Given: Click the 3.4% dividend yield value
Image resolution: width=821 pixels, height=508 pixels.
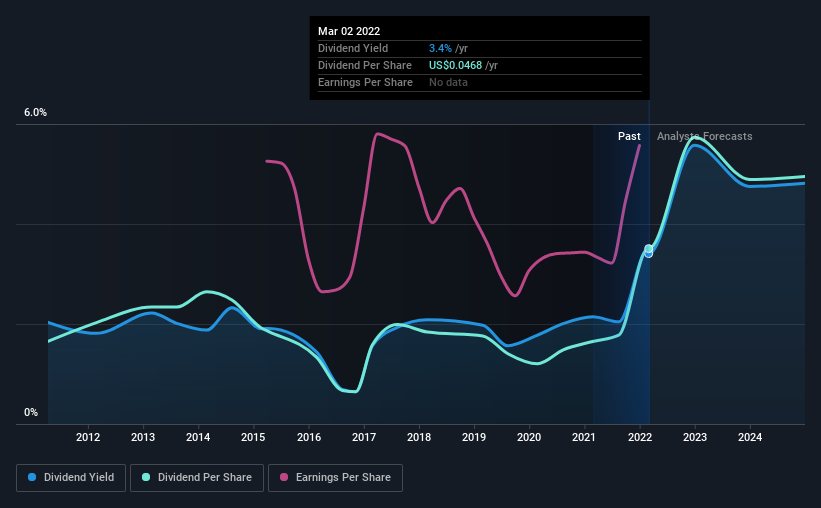Looking at the screenshot, I should point(440,48).
